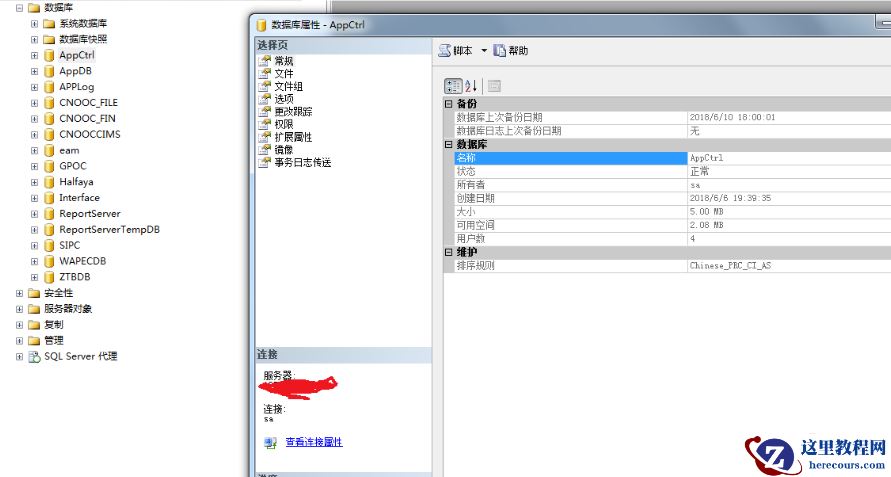Click the 数据库上次备份日期 row
The width and height of the screenshot is (891, 477).
[673, 117]
